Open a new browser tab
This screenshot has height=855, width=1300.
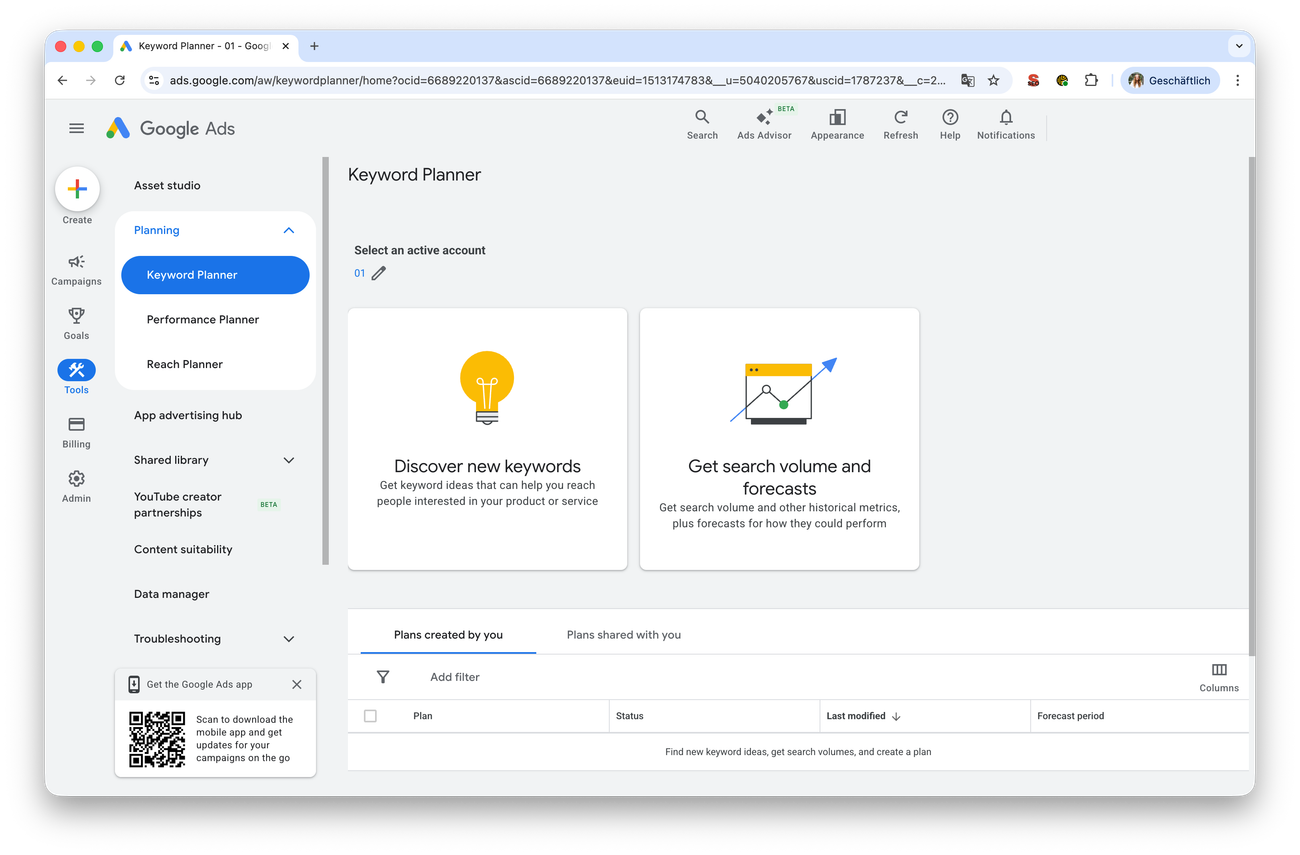tap(314, 46)
